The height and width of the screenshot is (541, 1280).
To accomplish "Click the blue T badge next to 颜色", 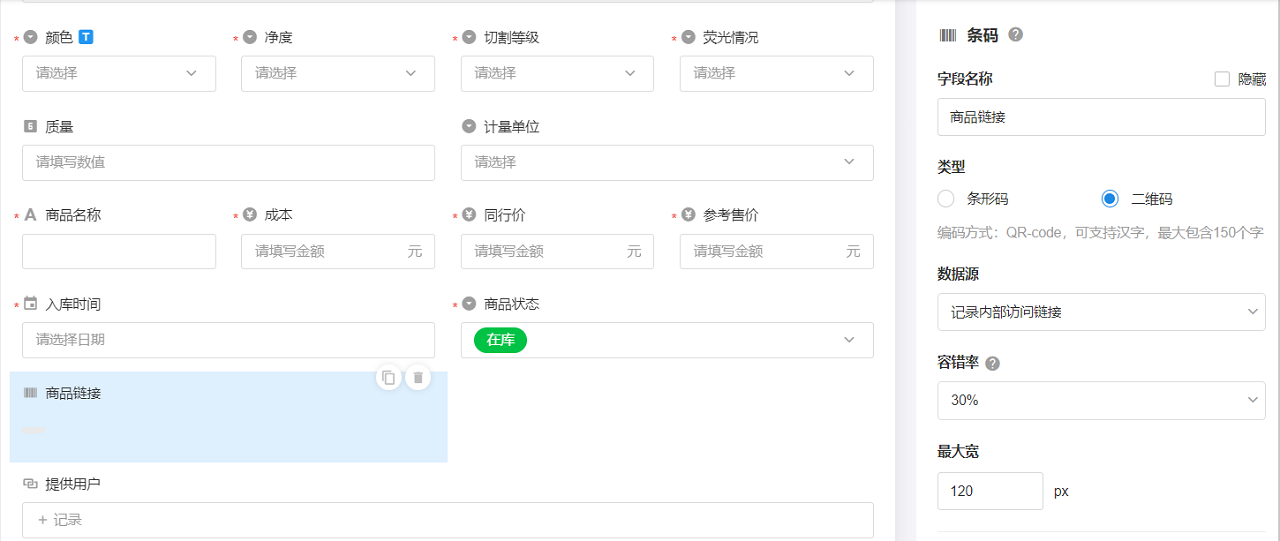I will click(86, 37).
